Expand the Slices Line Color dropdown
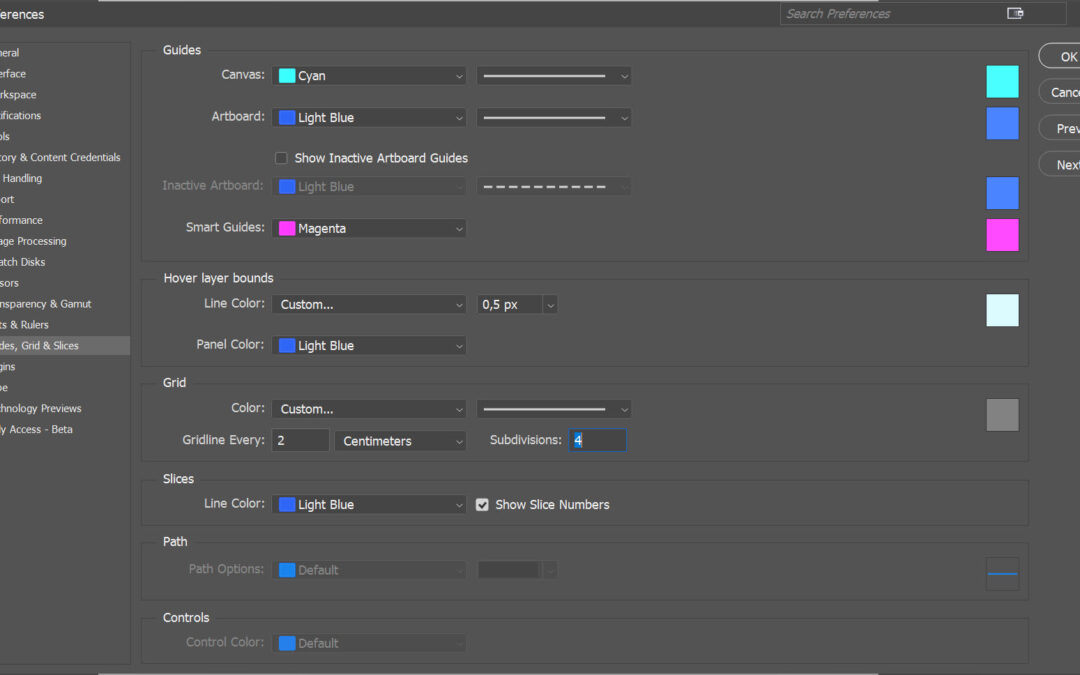 [369, 505]
